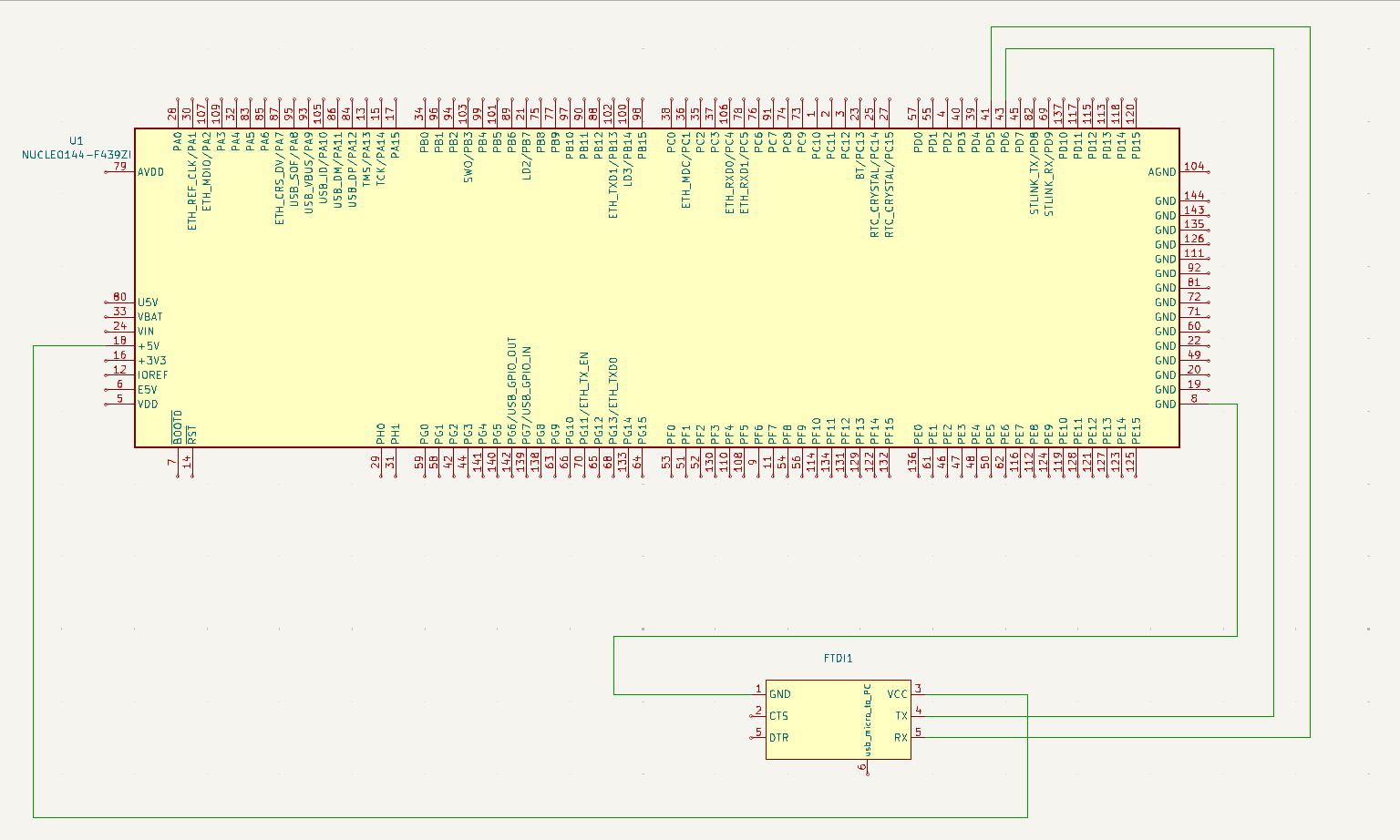The height and width of the screenshot is (840, 1400).
Task: Click the RST pin label
Action: point(191,435)
